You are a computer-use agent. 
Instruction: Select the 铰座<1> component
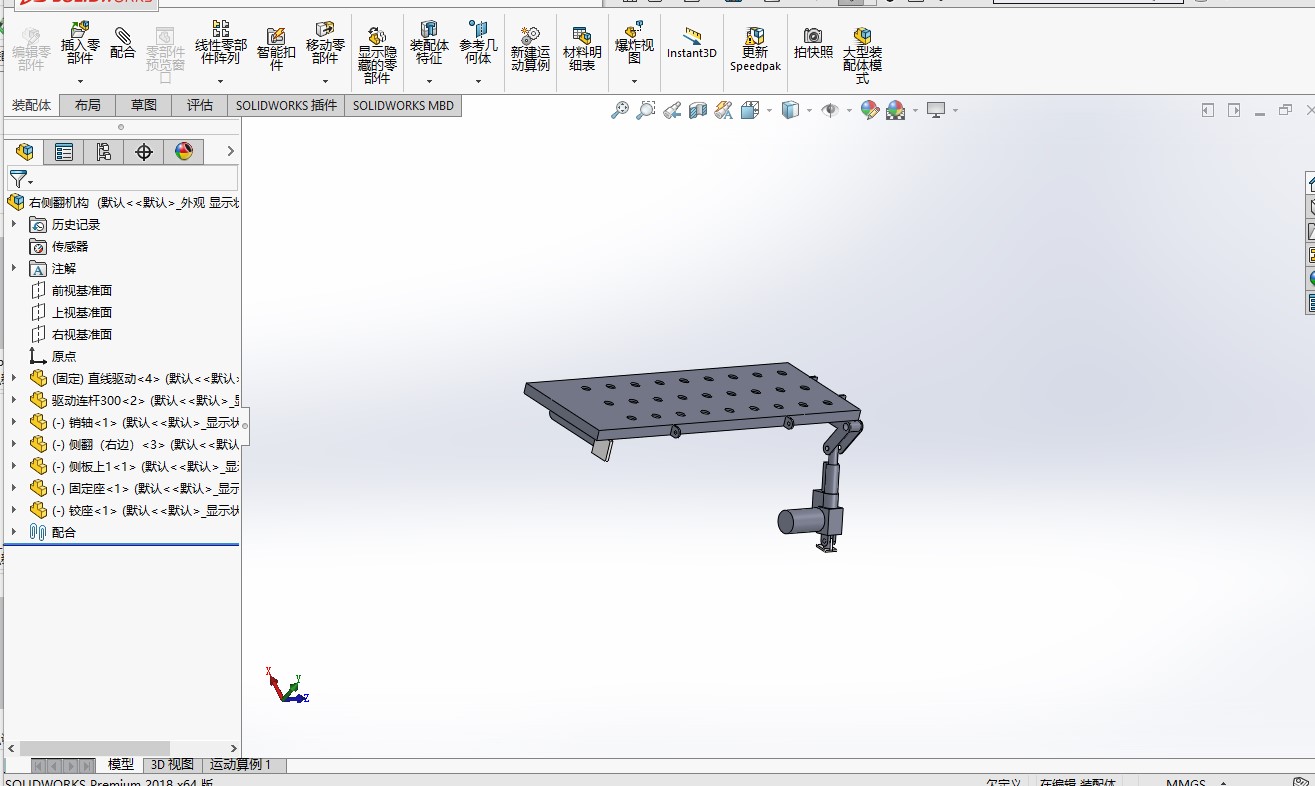point(146,510)
